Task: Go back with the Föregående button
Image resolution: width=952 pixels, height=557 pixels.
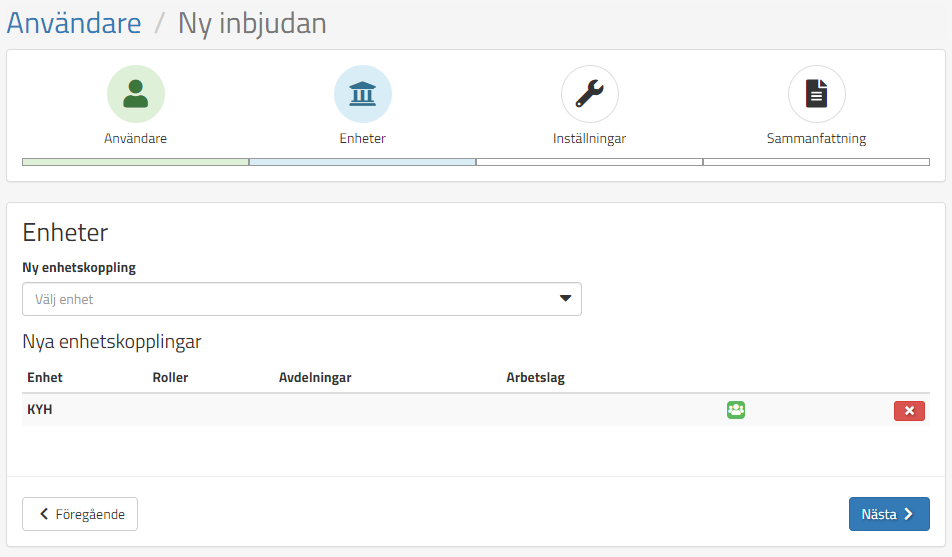Action: tap(80, 514)
